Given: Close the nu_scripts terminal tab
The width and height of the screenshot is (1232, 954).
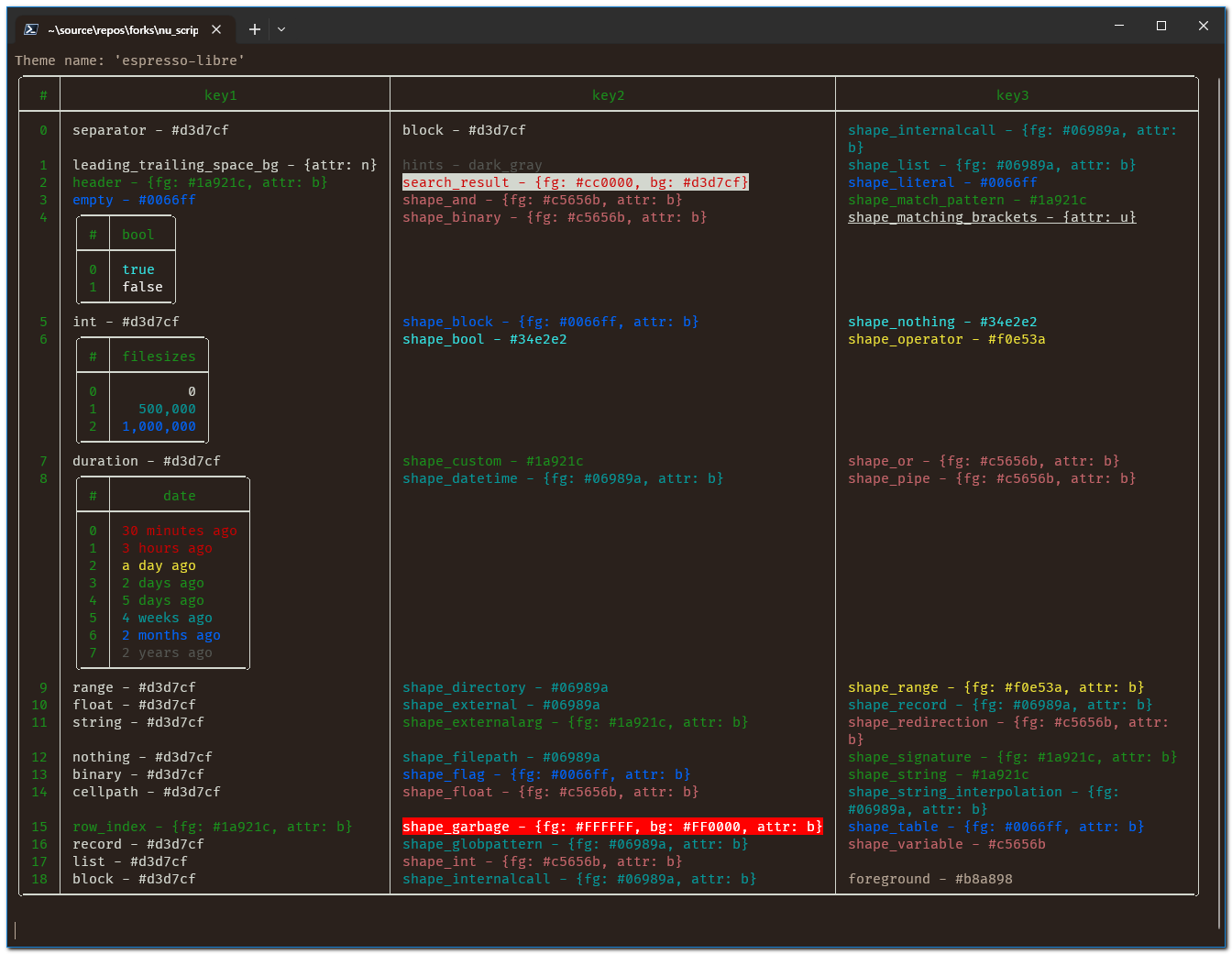Looking at the screenshot, I should click(216, 29).
